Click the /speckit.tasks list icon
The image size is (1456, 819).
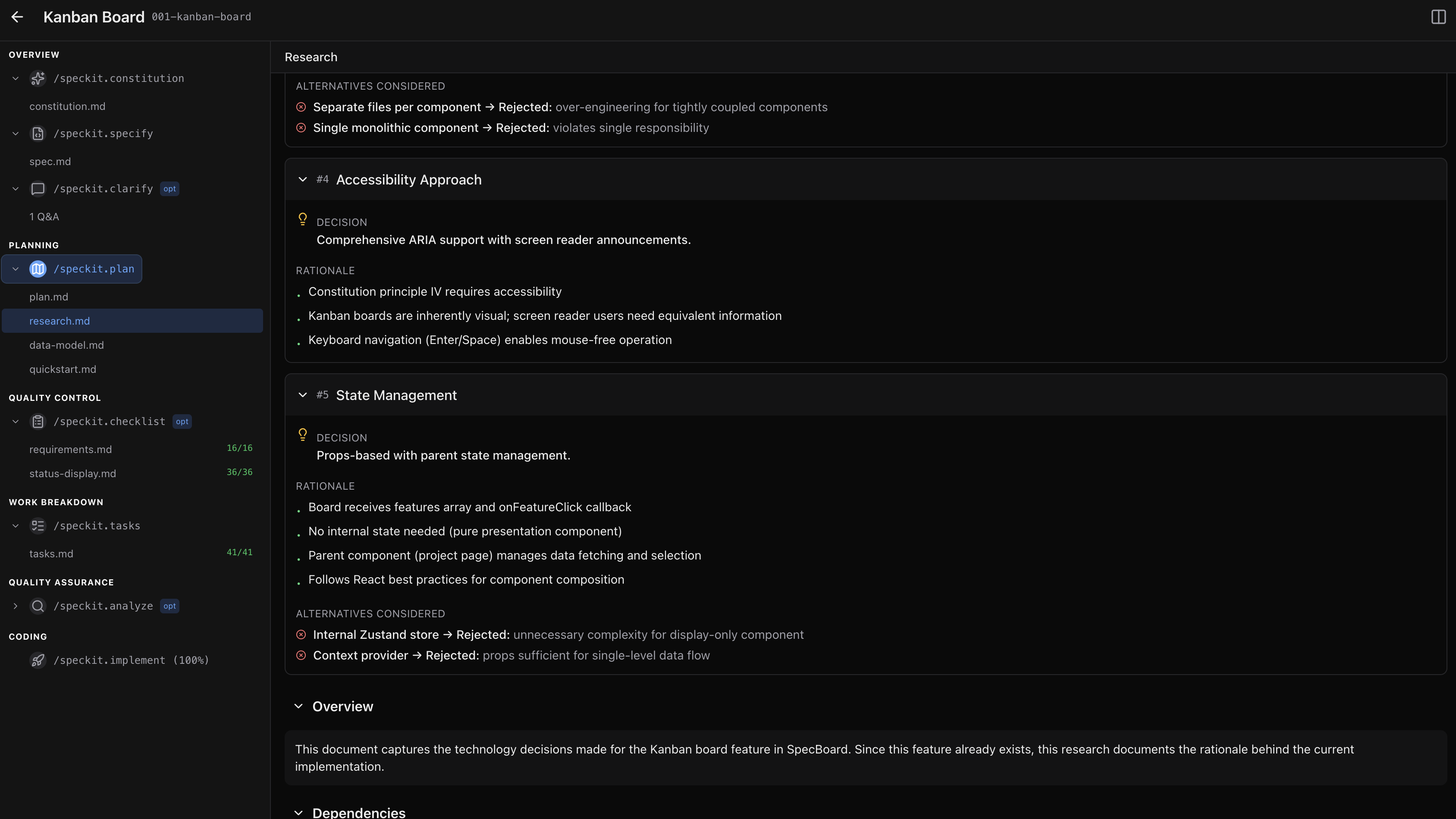coord(38,525)
